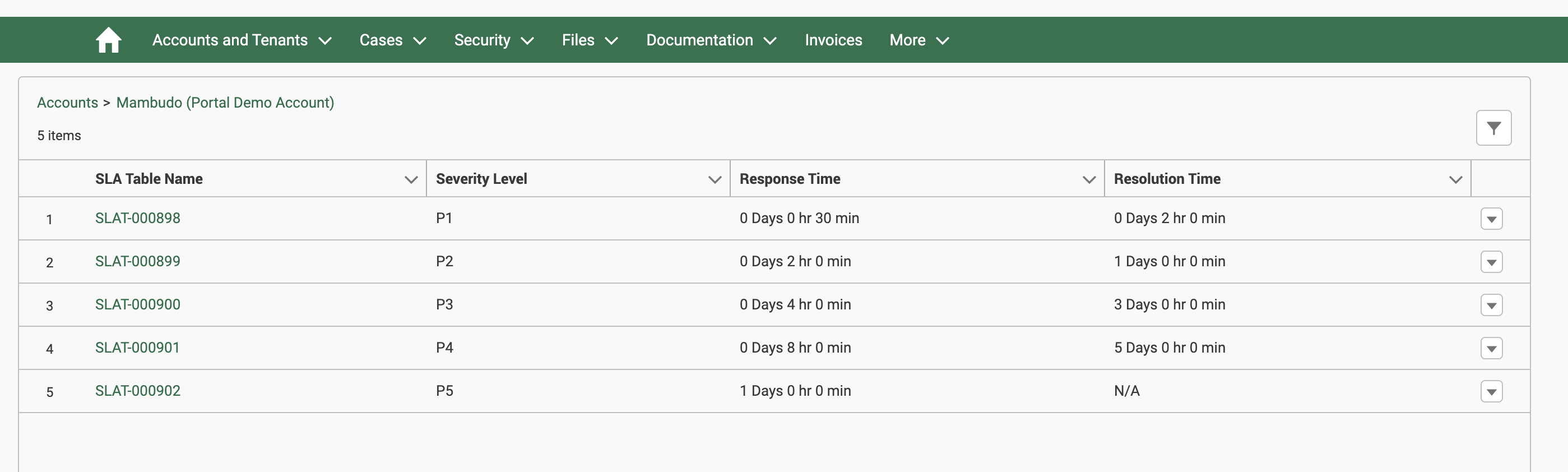1568x472 pixels.
Task: Open the SLAT-000898 record link
Action: pos(137,218)
